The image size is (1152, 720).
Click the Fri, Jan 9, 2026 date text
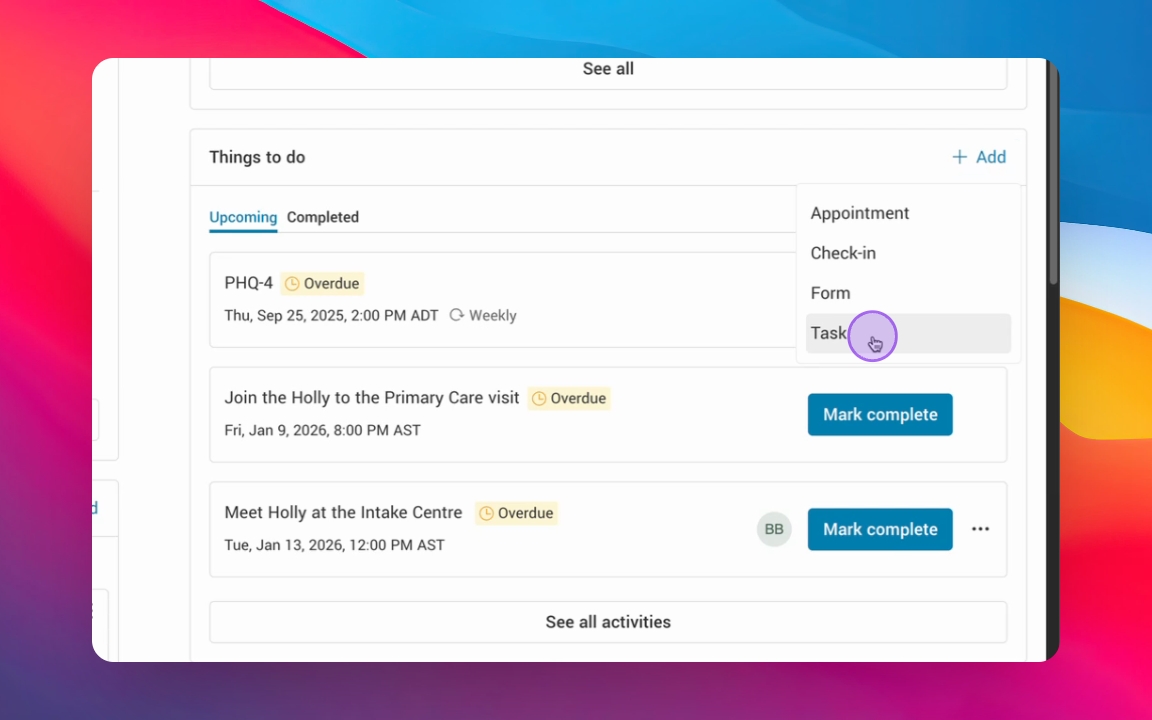323,431
